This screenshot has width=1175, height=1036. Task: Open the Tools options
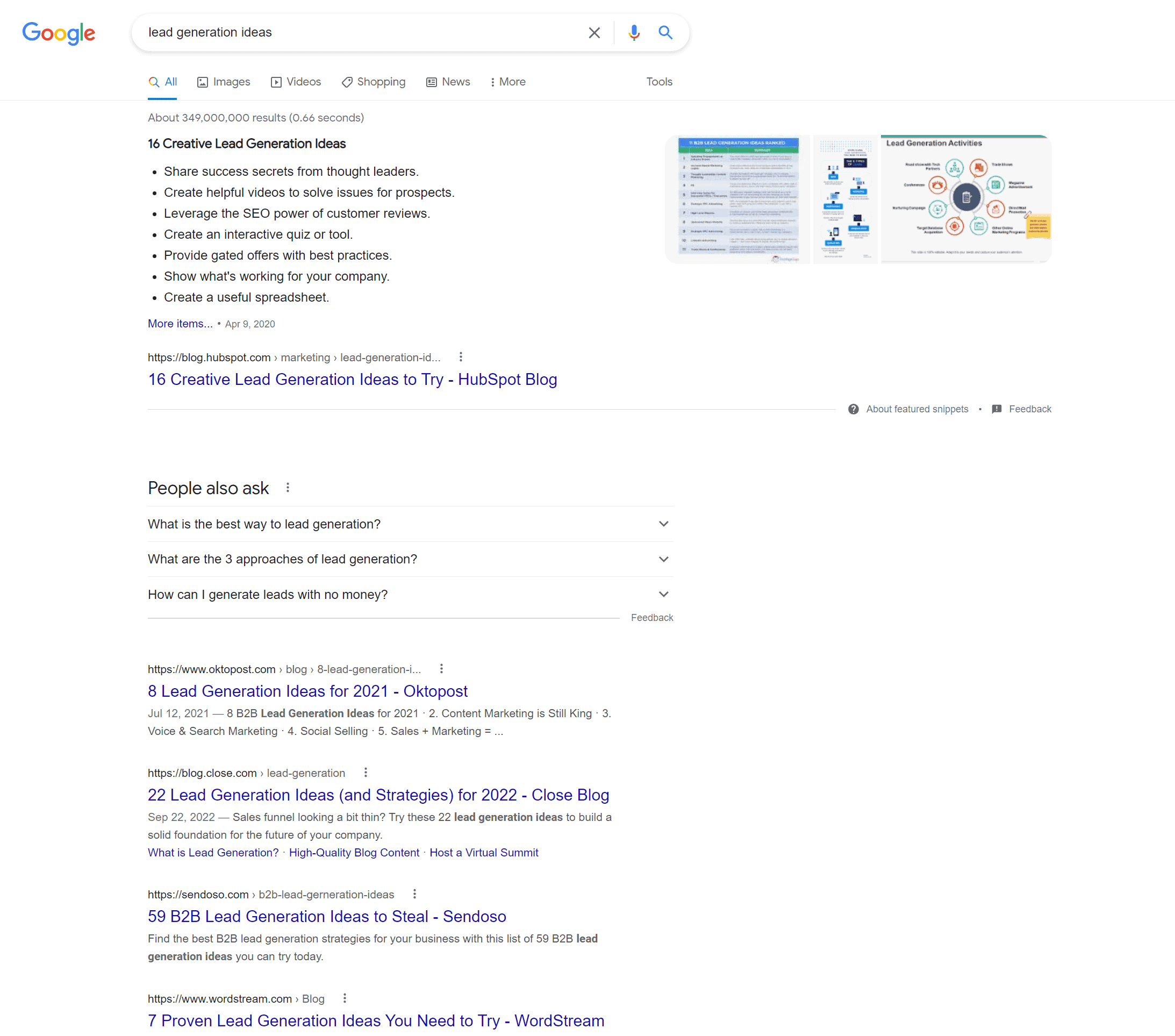(659, 82)
